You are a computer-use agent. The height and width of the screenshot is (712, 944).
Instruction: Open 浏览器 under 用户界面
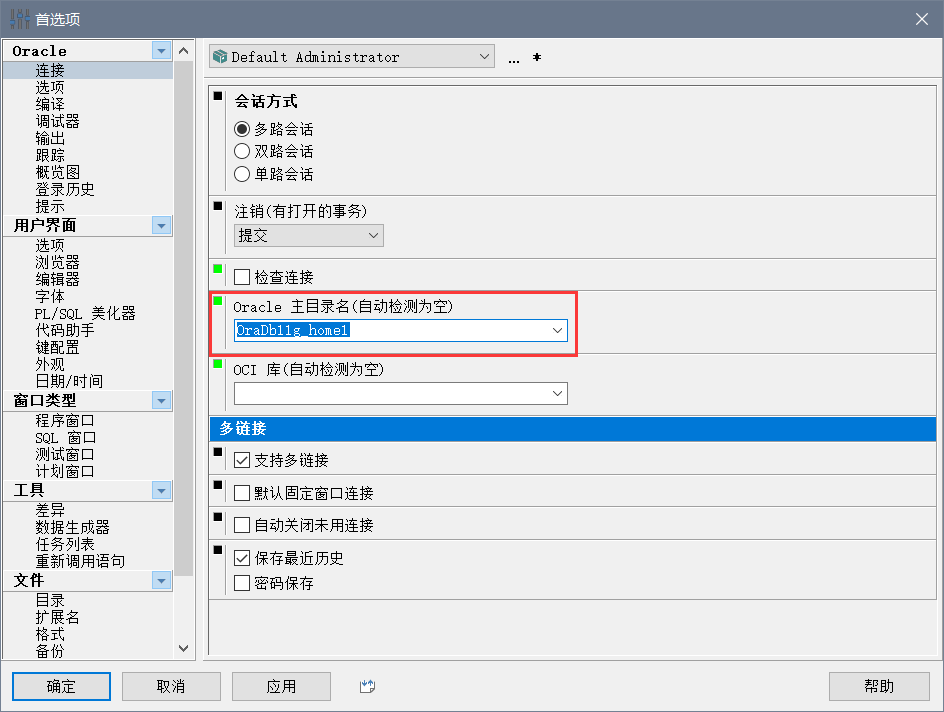click(x=57, y=262)
